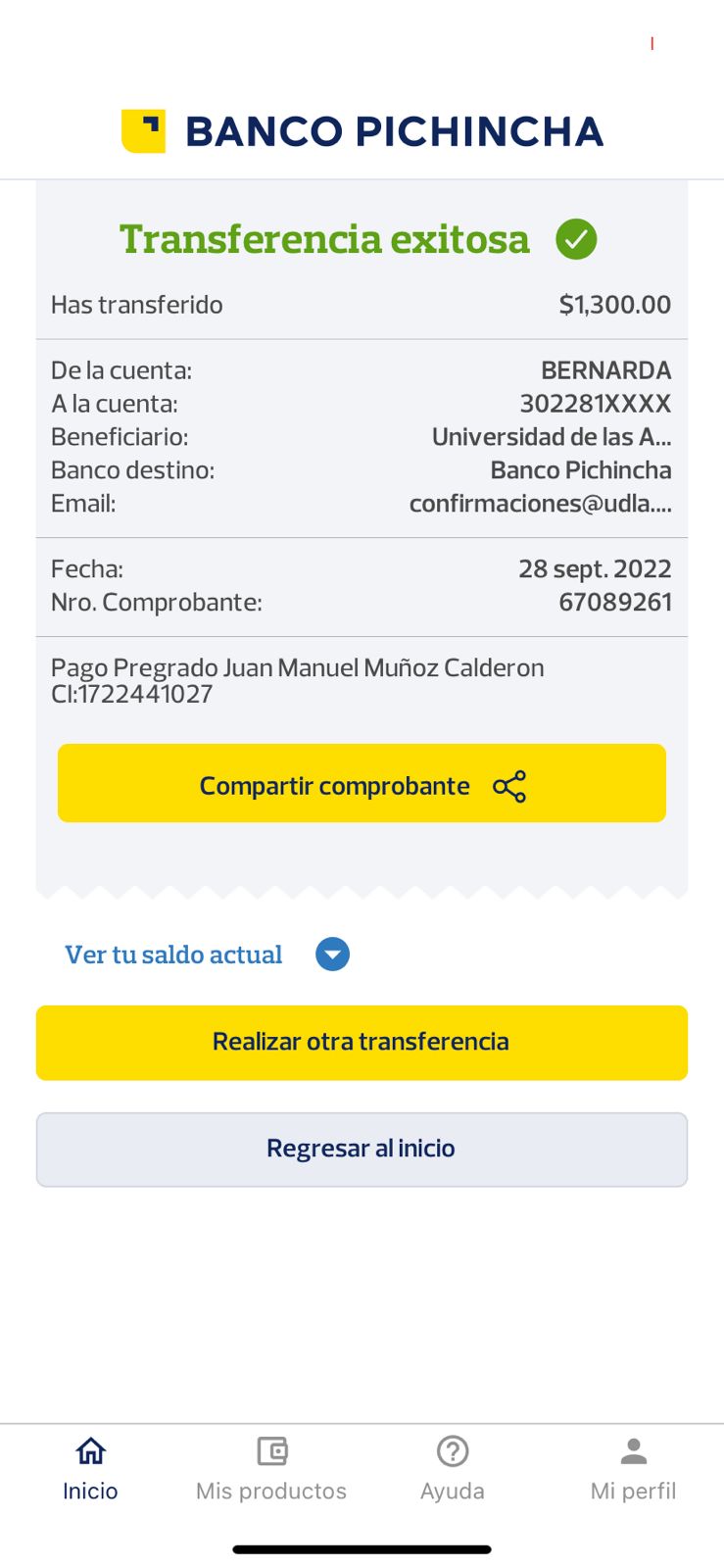Screen dimensions: 724x1568
Task: Click the Transferencia exitosa heading
Action: tap(324, 239)
